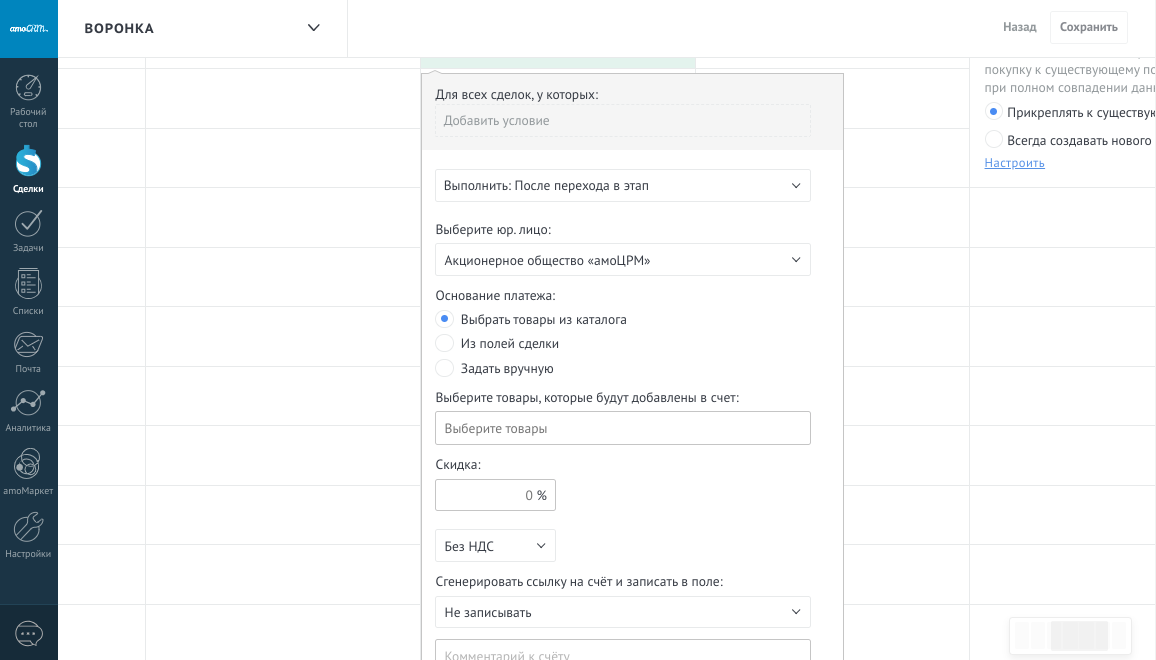
Task: Open the Списки lists icon
Action: tap(28, 285)
